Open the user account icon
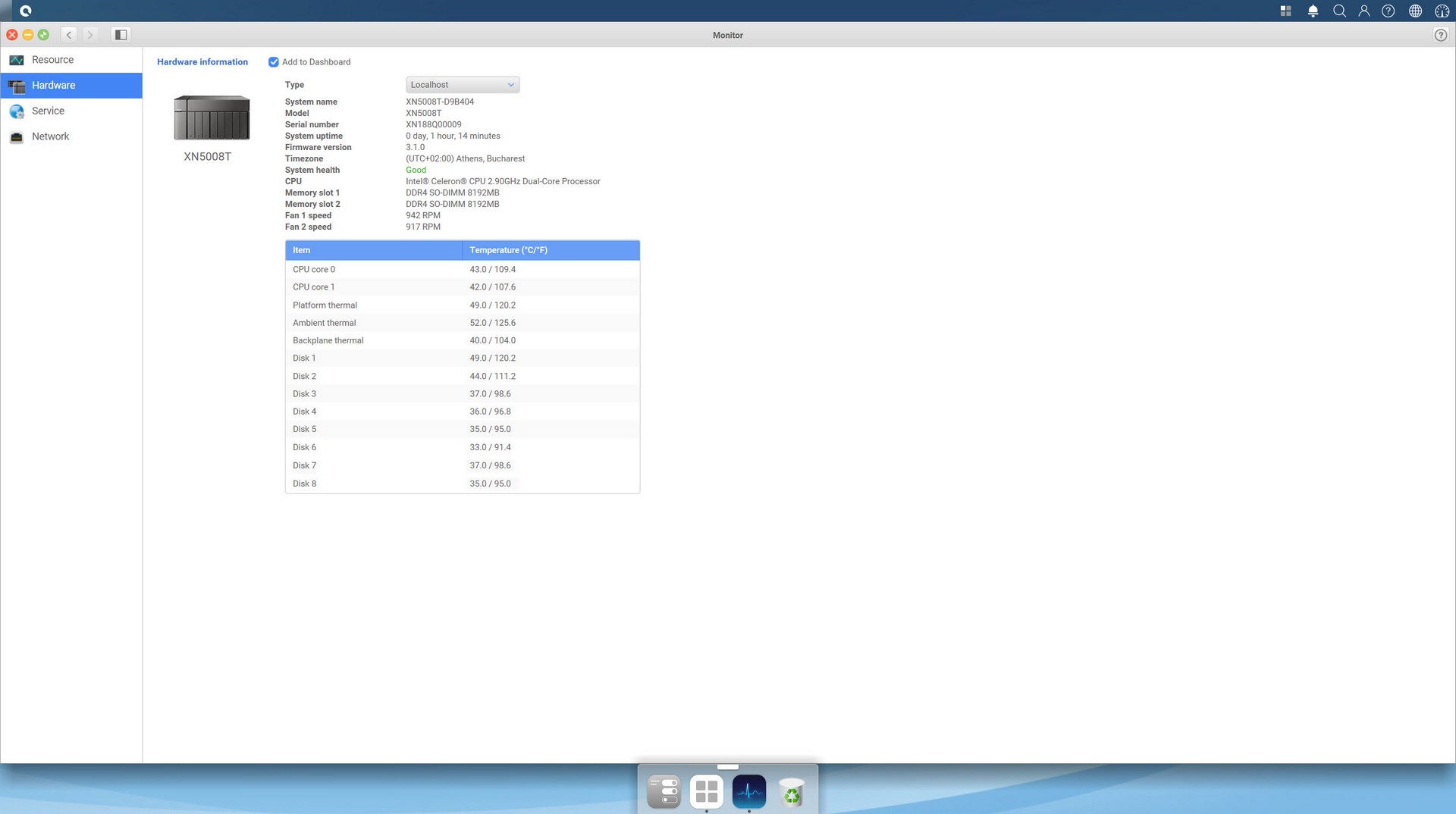The width and height of the screenshot is (1456, 814). pos(1364,11)
